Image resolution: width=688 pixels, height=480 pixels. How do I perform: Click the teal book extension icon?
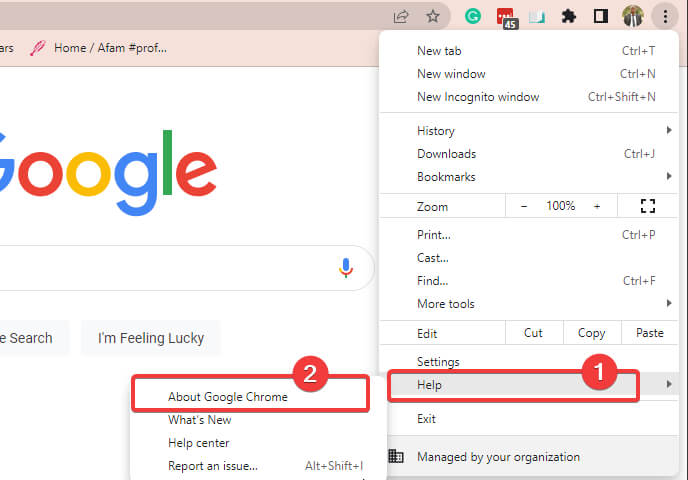click(537, 17)
